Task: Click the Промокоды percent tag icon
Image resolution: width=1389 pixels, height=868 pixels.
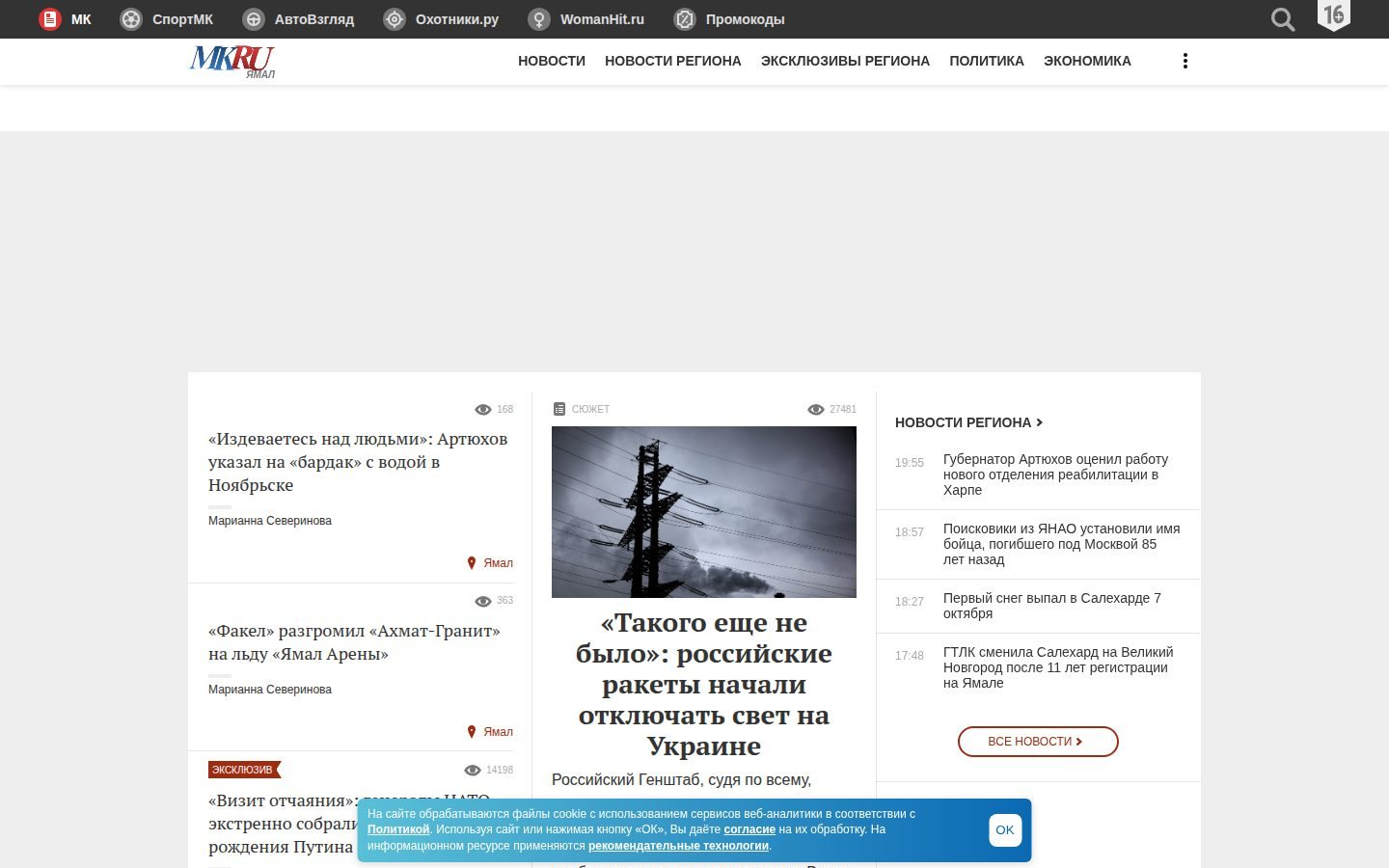Action: [685, 19]
